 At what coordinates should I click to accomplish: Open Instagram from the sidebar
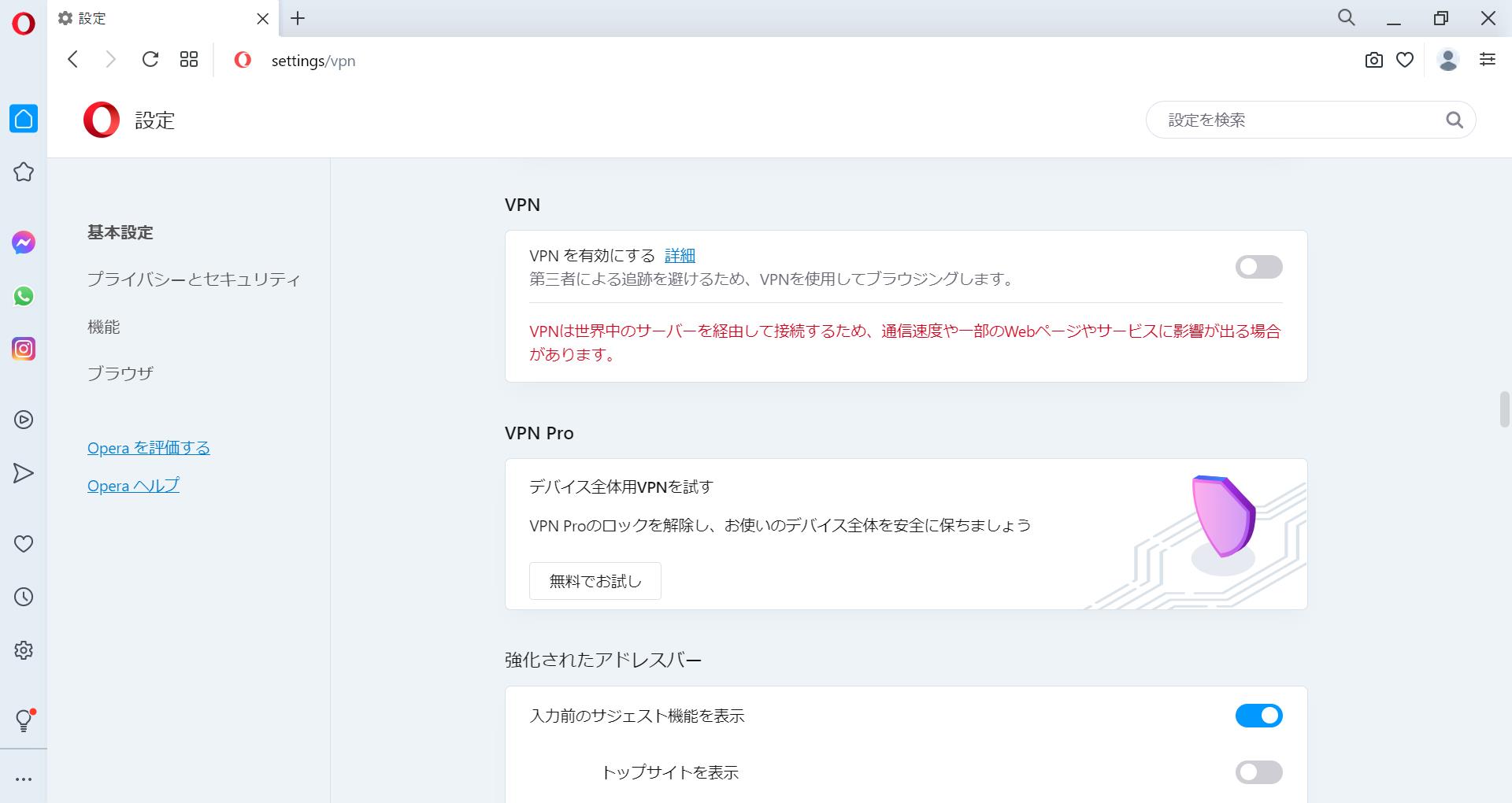pos(24,349)
